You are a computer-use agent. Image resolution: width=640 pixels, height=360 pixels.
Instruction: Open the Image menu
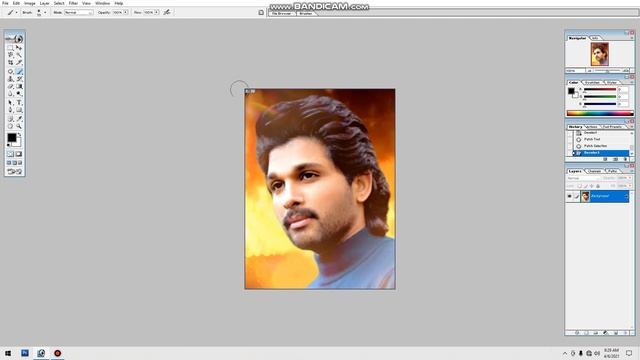(29, 3)
